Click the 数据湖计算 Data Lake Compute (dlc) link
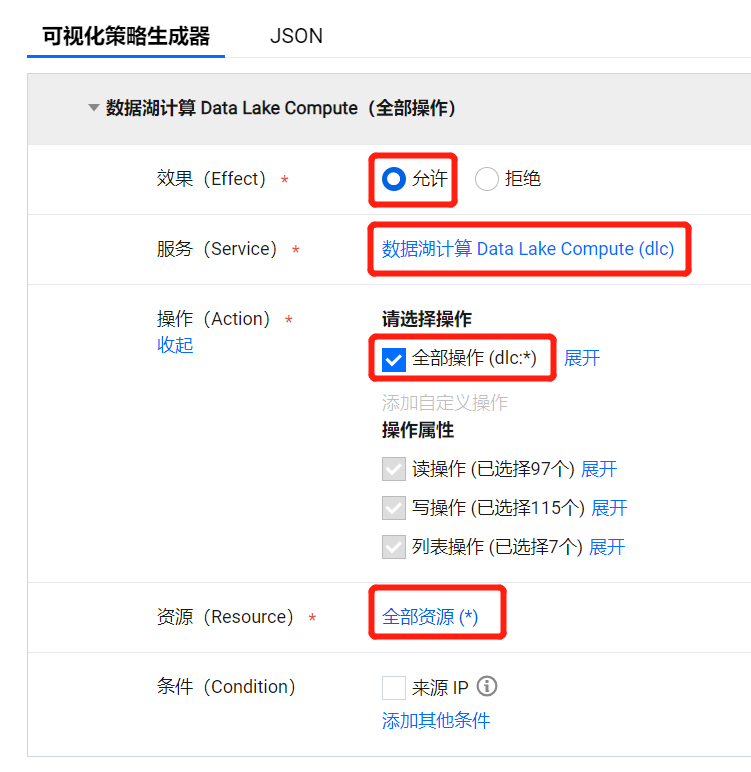 point(528,249)
